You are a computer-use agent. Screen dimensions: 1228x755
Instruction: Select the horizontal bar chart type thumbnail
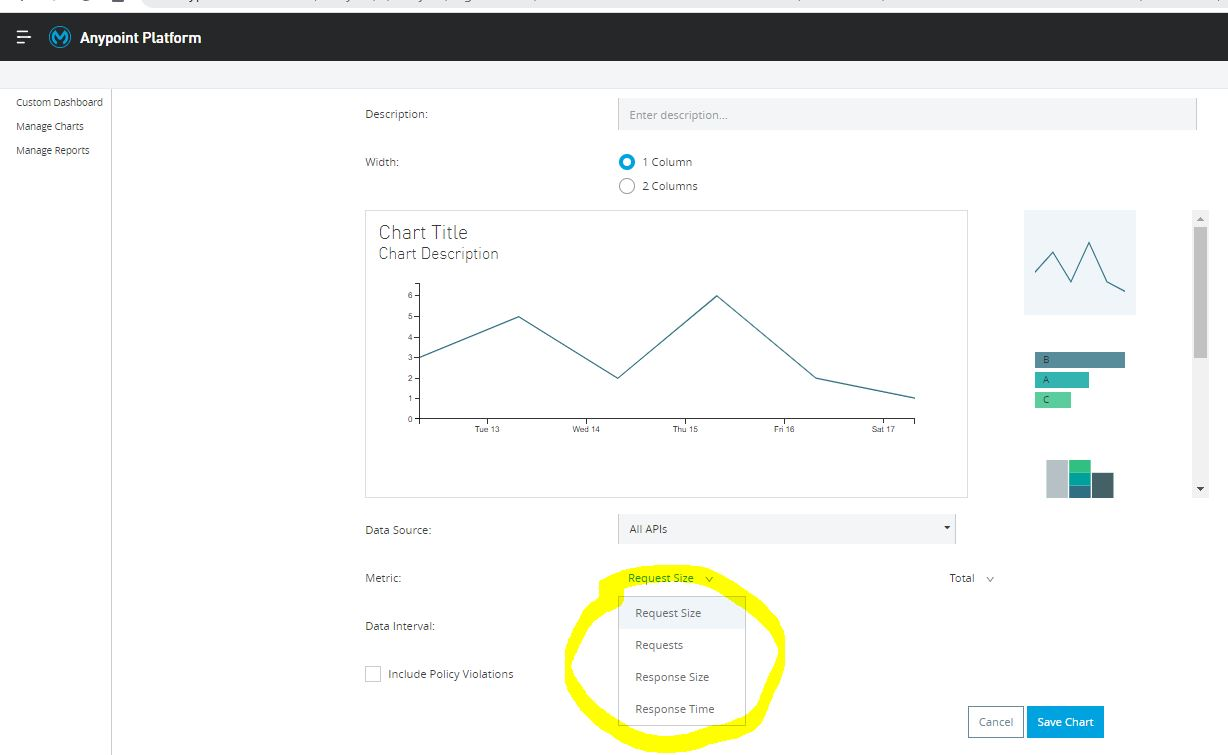[1078, 378]
